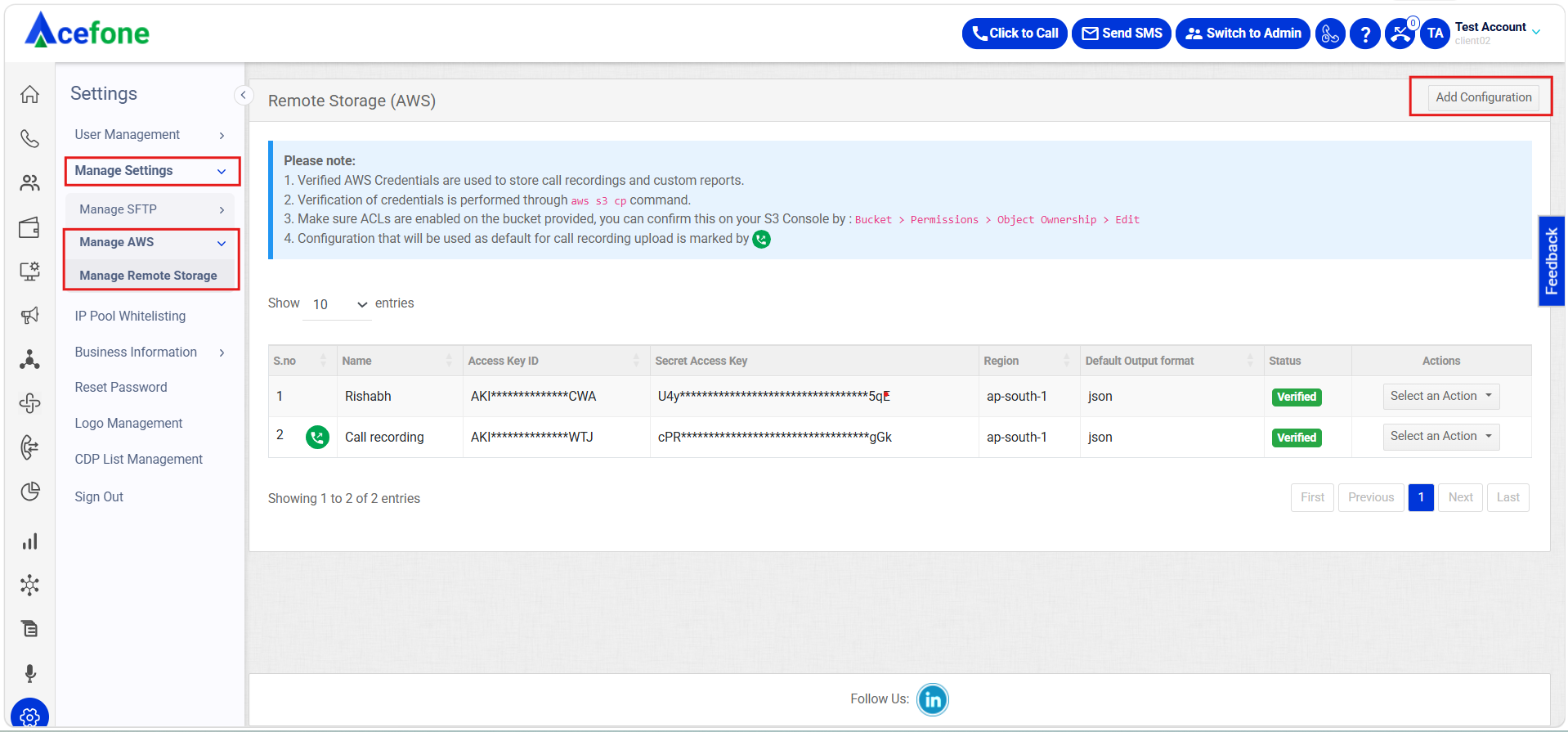Open the pie chart reports sidebar icon
The height and width of the screenshot is (732, 1568).
29,492
